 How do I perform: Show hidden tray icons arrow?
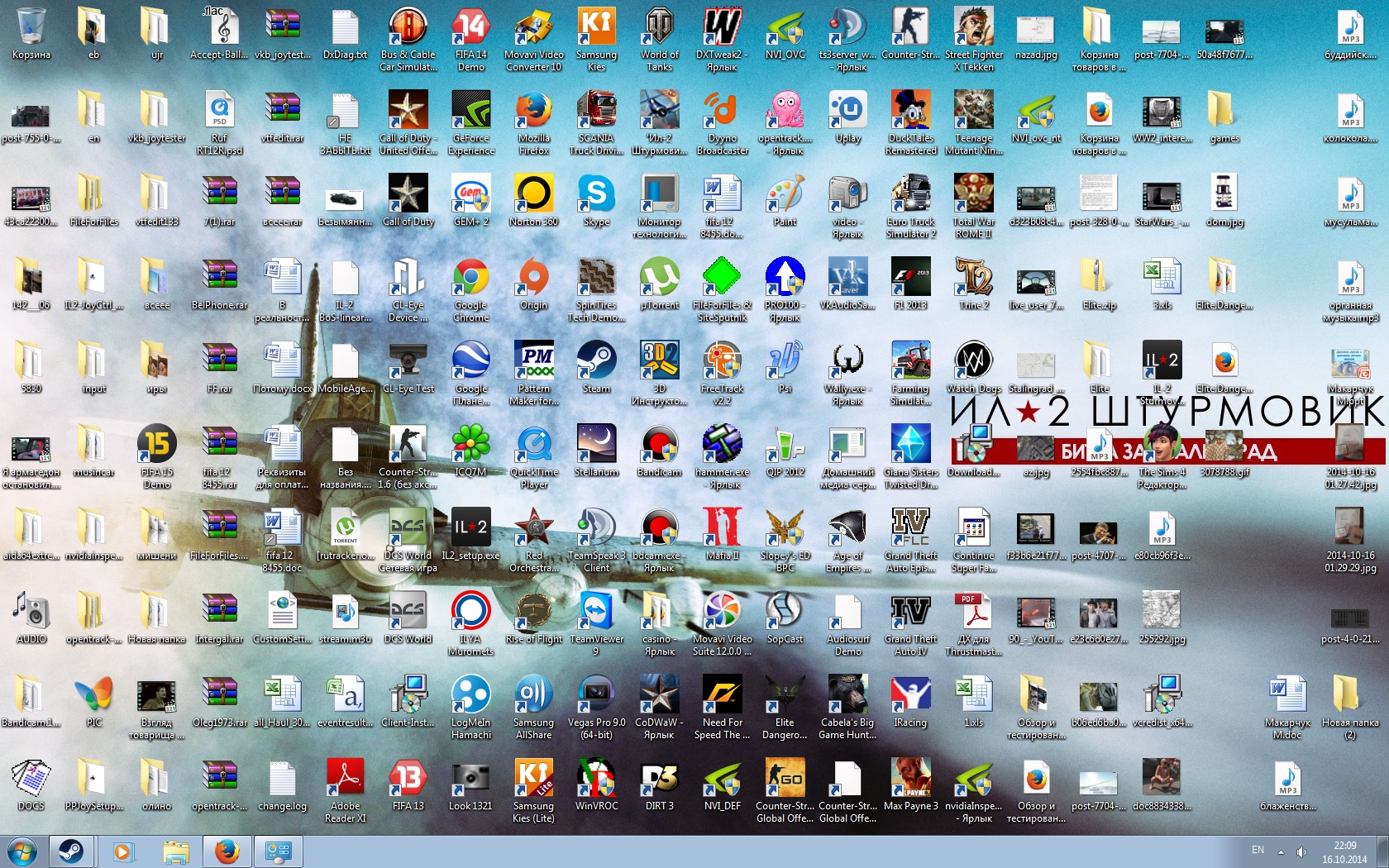pyautogui.click(x=1281, y=851)
